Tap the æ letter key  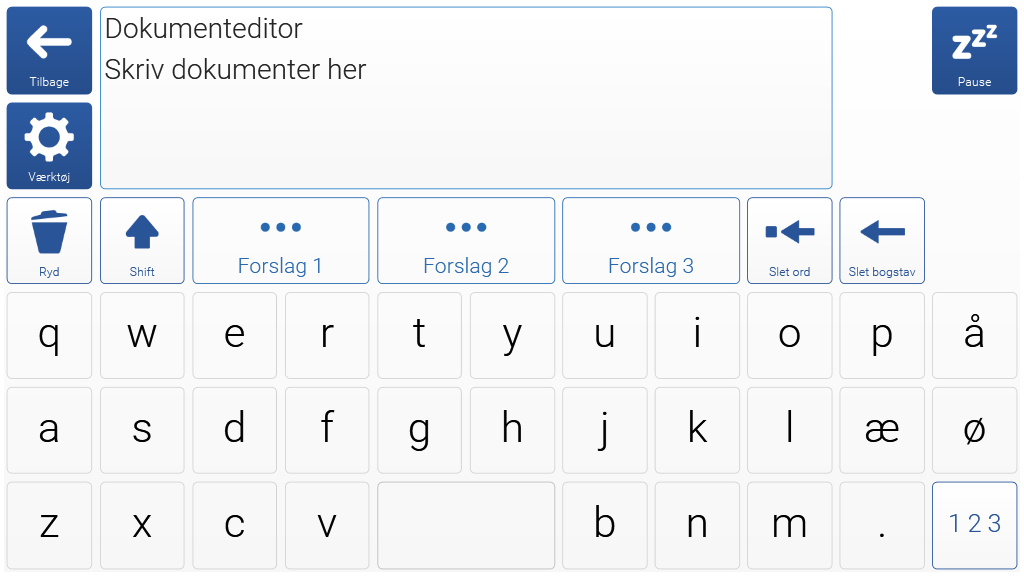pos(882,430)
